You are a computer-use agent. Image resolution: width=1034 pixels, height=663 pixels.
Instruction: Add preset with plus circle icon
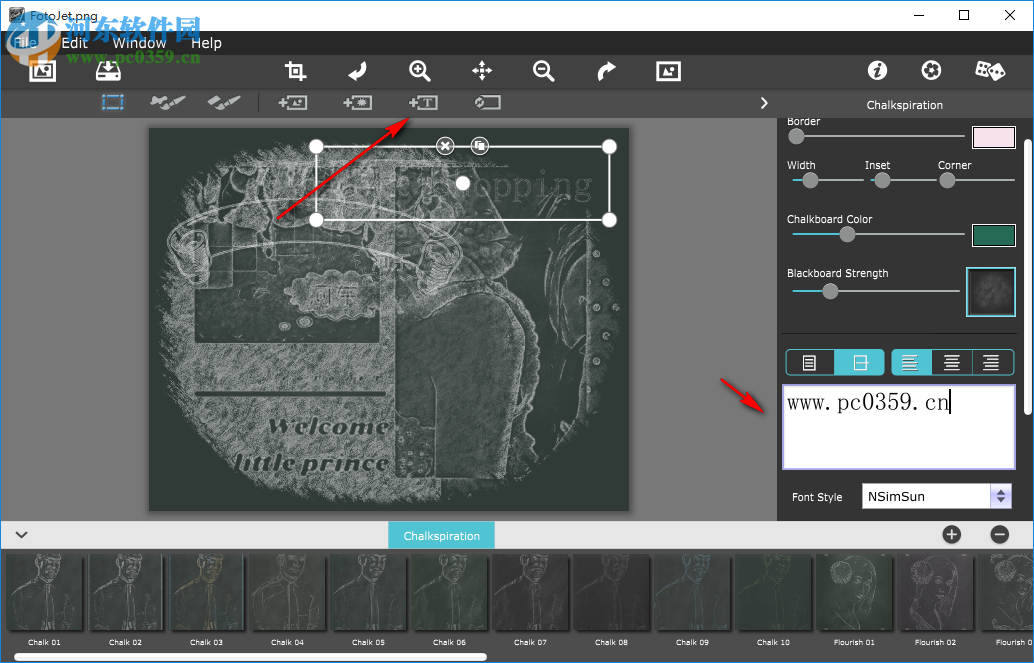tap(952, 534)
